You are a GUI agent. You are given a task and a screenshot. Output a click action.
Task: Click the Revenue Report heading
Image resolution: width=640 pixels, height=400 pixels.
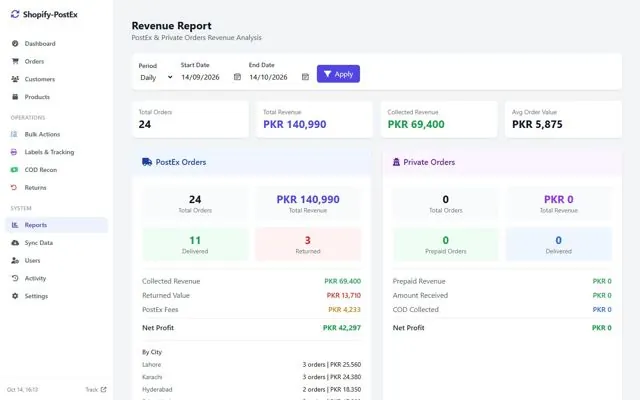point(171,26)
